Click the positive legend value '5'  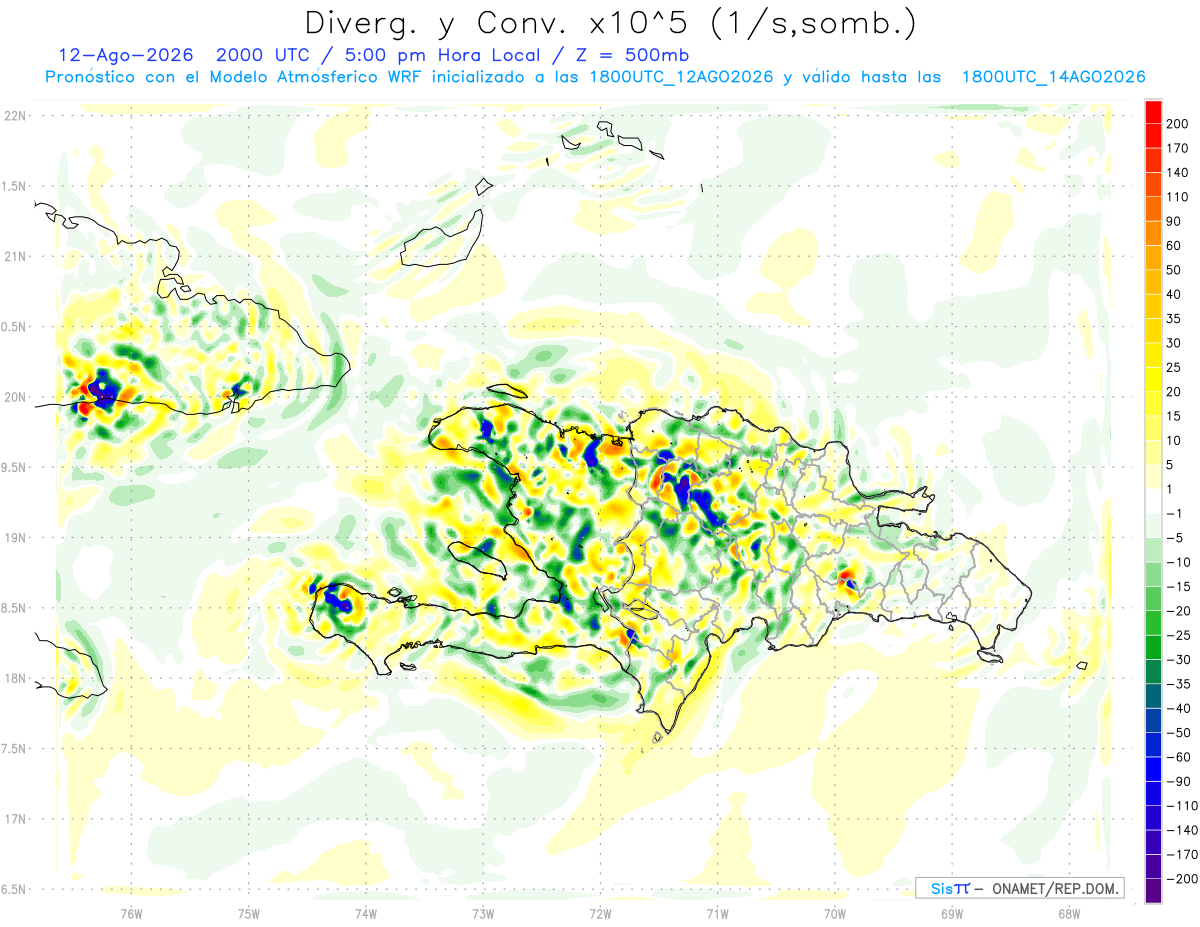click(1171, 464)
